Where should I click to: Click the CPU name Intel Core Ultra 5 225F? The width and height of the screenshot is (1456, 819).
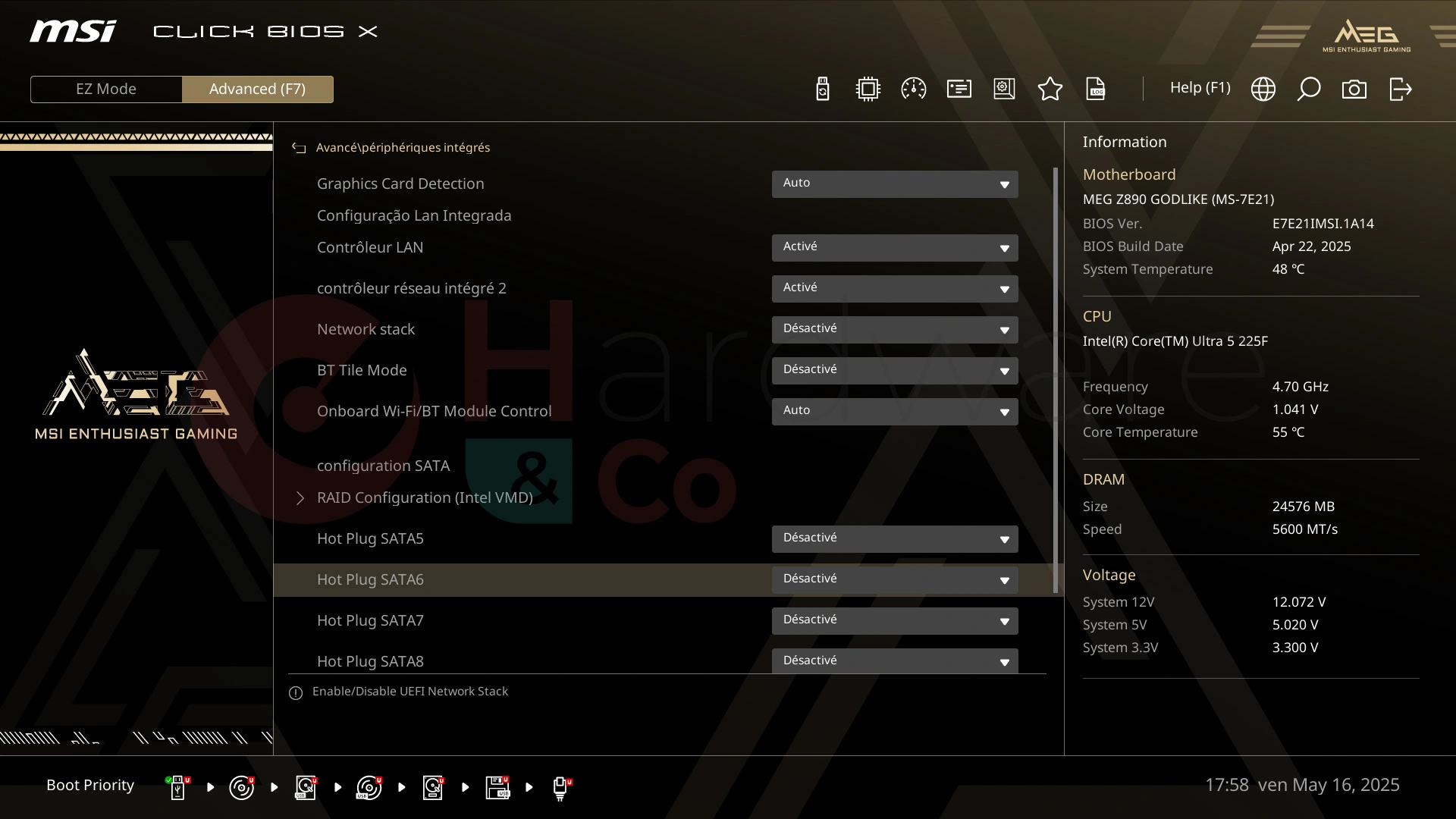1175,341
